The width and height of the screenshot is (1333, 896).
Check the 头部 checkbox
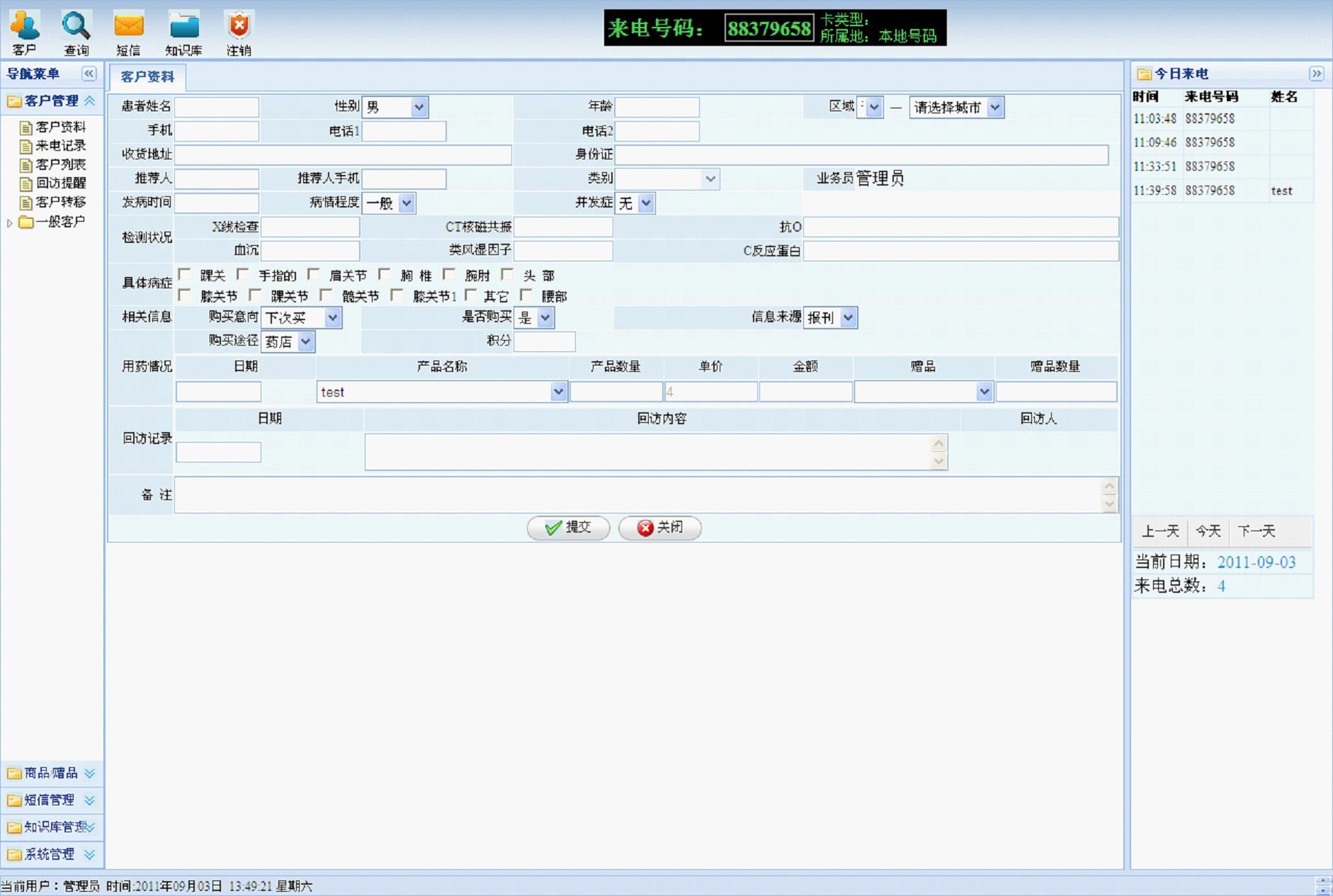pos(507,274)
